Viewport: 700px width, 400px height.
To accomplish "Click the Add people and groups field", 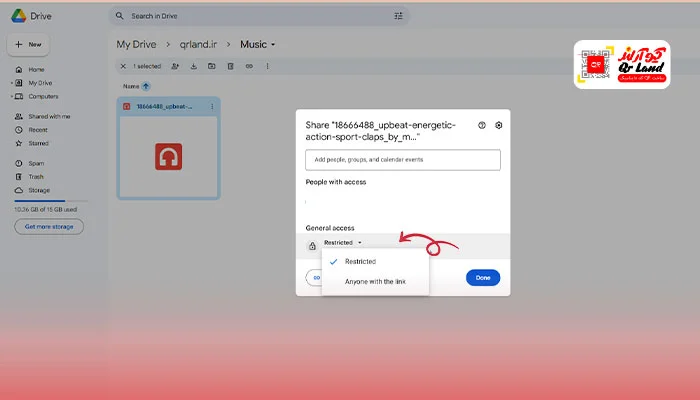I will click(402, 160).
